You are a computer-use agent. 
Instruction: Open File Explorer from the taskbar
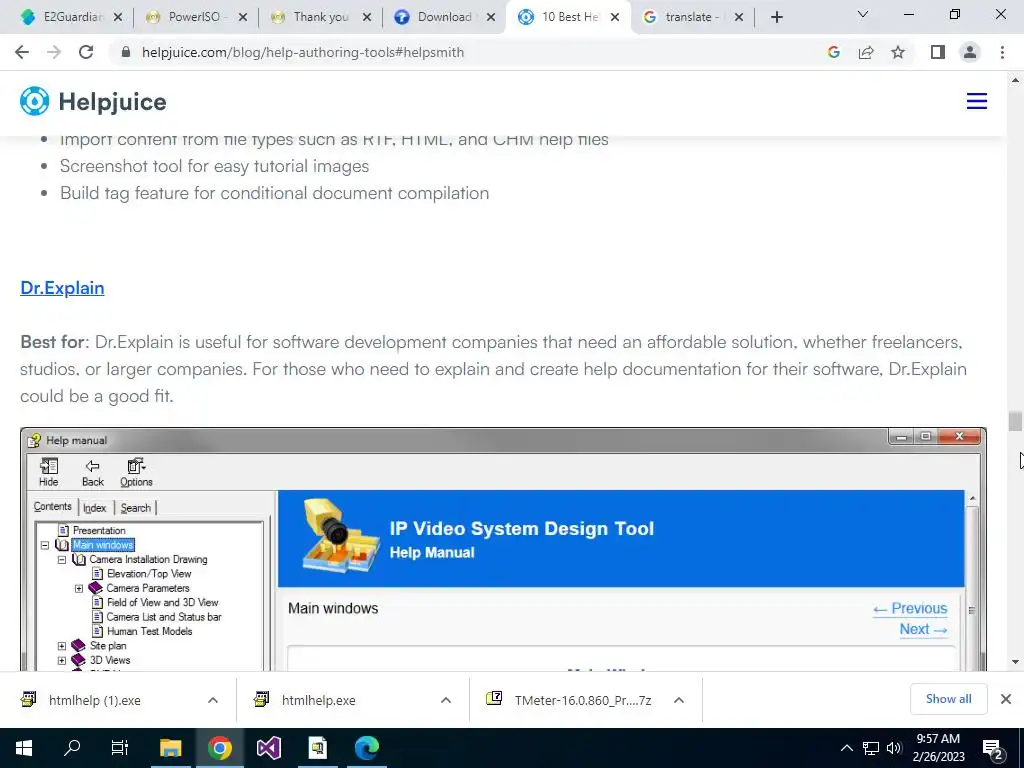[x=170, y=748]
